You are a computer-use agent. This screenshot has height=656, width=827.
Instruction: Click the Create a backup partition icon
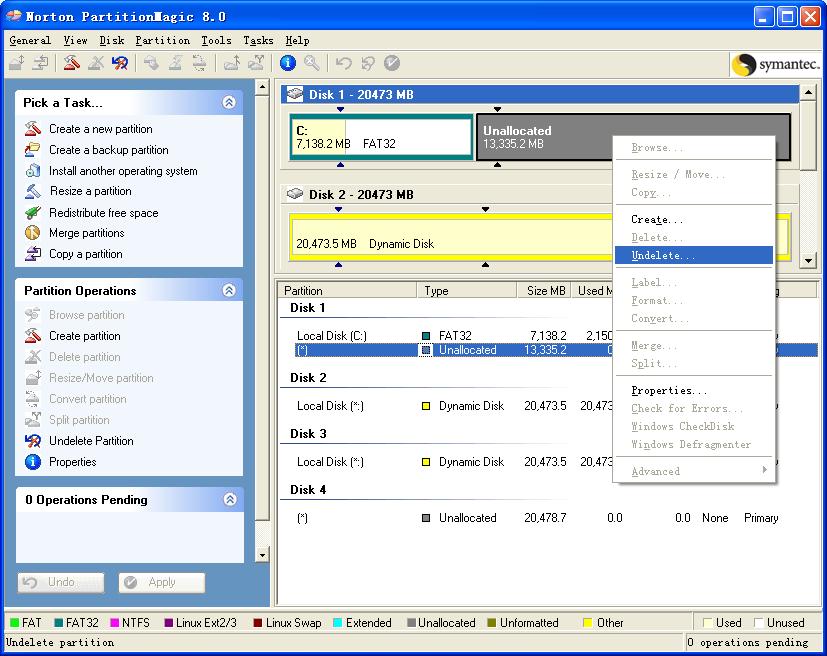point(33,150)
